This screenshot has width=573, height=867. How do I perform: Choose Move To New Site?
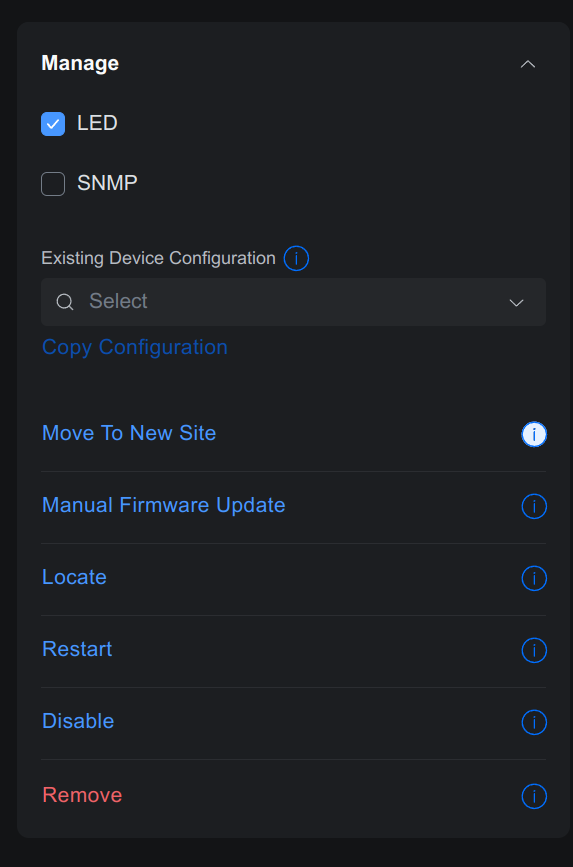129,433
